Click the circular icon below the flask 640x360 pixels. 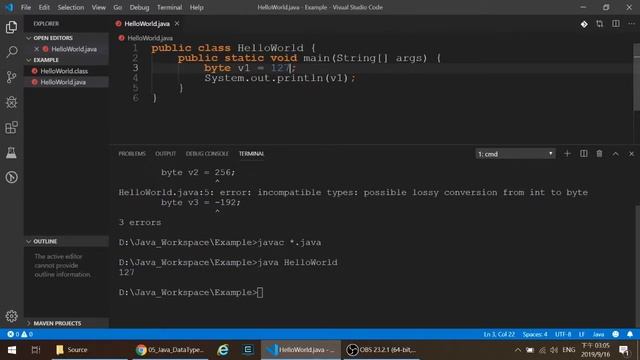[11, 177]
